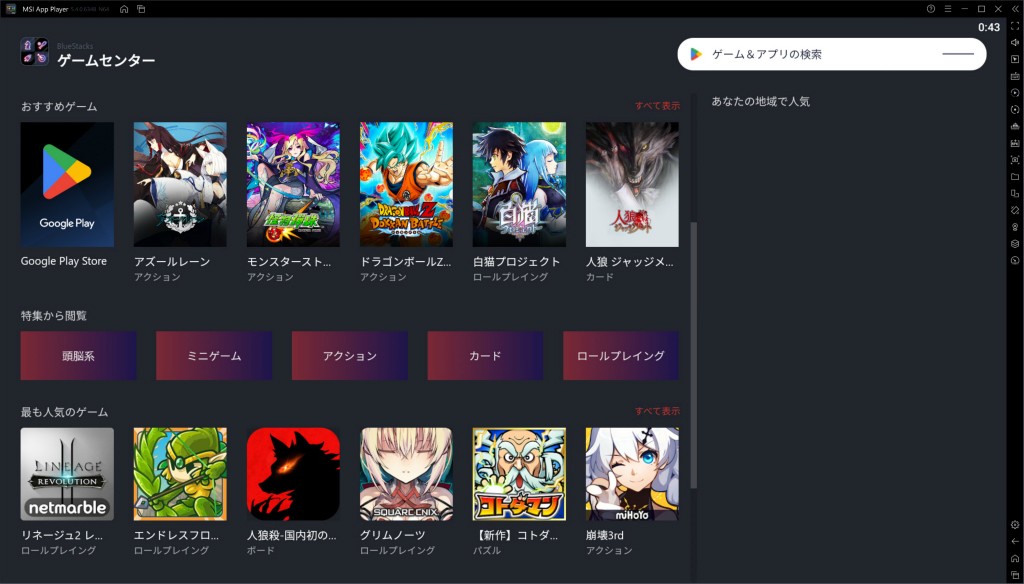Browse the ロールプレイング category button
Screen dimensions: 1024x584
click(621, 356)
